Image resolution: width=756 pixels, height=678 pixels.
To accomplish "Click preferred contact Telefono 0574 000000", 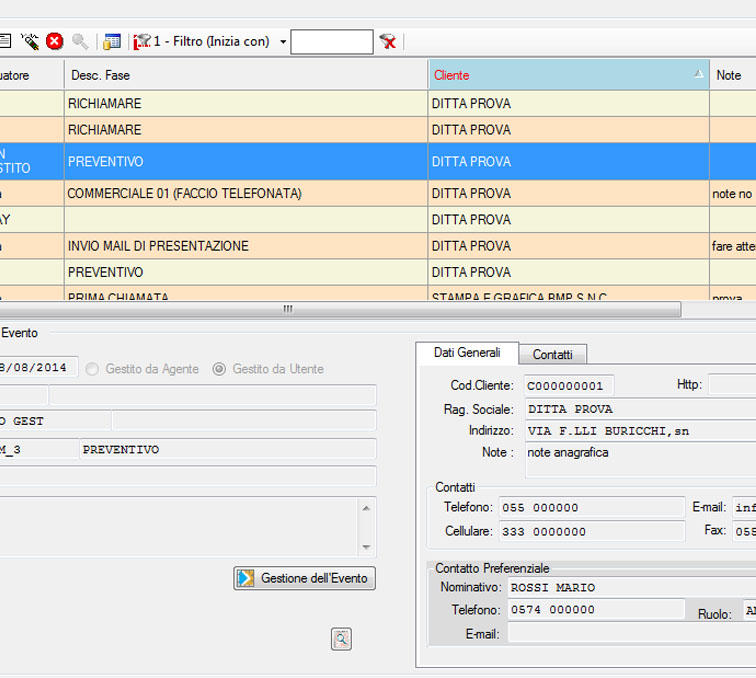I will click(x=596, y=610).
